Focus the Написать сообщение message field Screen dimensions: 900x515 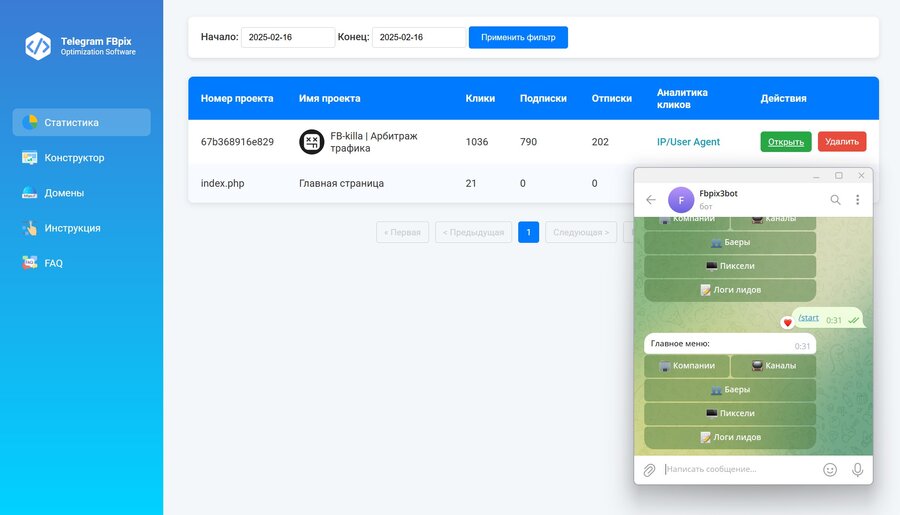[739, 469]
